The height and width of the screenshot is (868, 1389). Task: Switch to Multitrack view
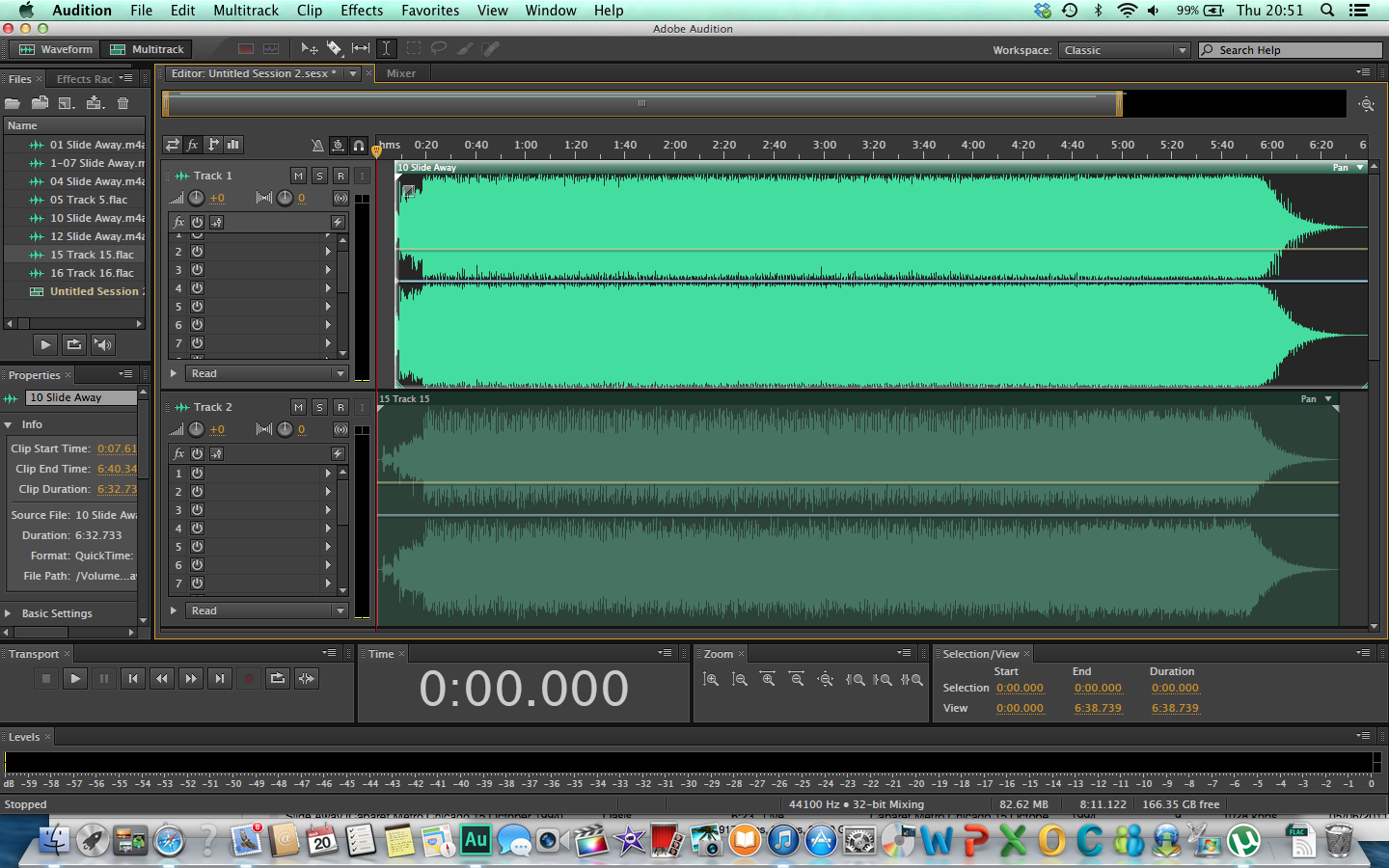pos(147,49)
